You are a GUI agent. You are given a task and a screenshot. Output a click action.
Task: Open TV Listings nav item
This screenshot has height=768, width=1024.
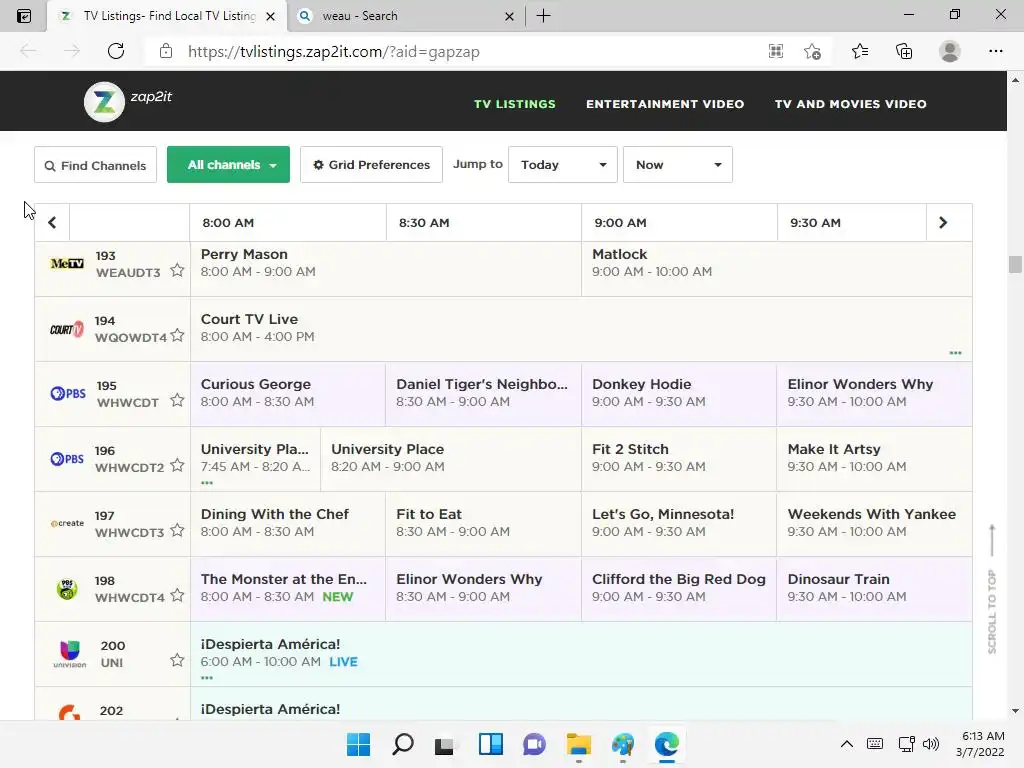515,104
